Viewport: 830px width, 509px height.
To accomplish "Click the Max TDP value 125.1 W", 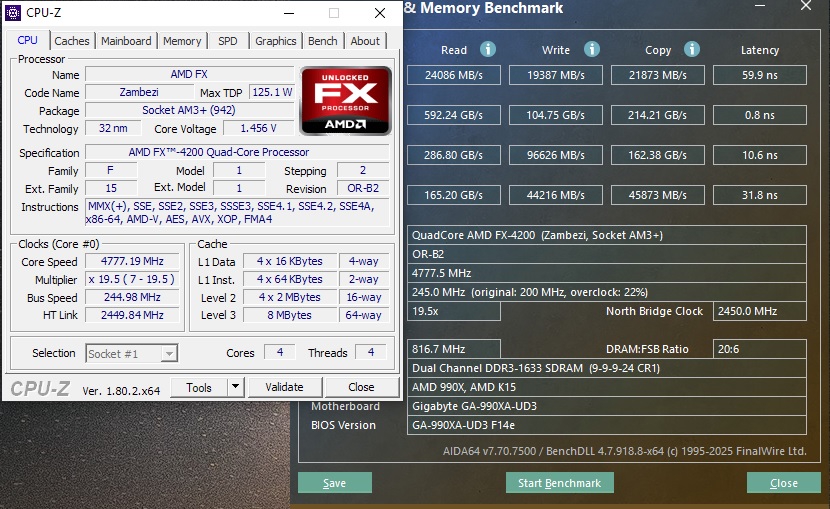I will (x=272, y=92).
